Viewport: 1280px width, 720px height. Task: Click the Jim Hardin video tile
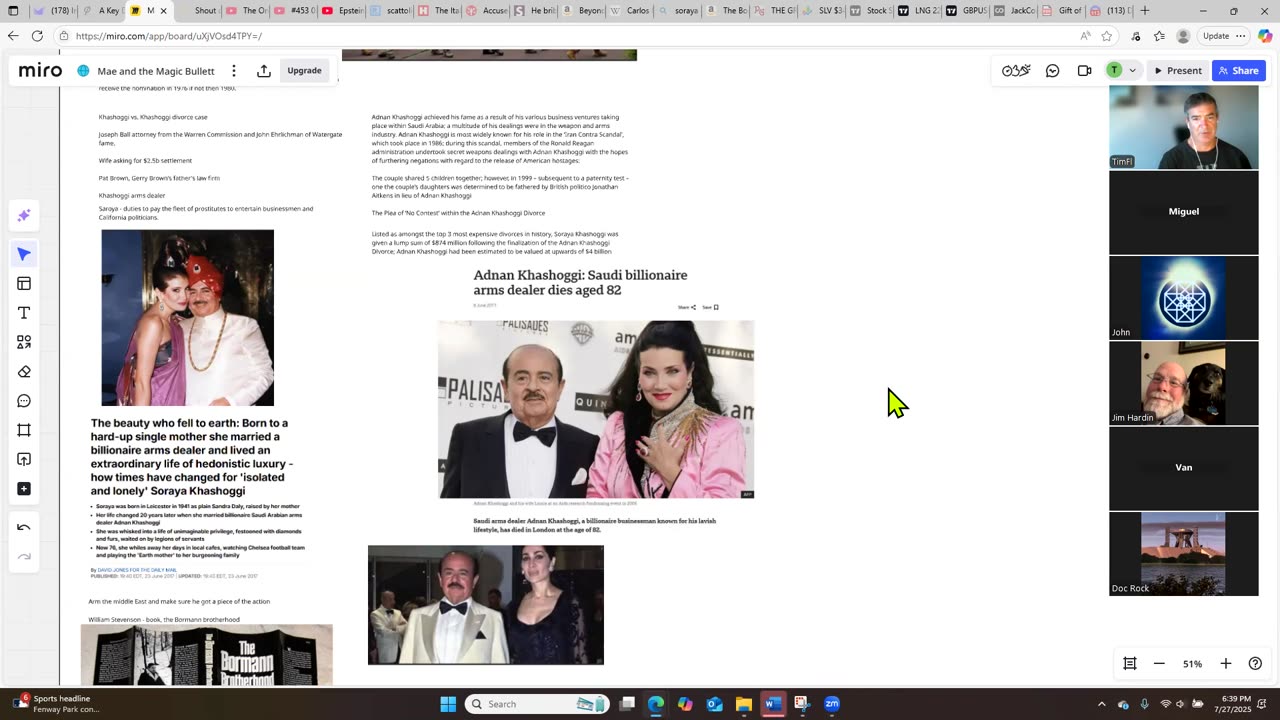pyautogui.click(x=1184, y=383)
